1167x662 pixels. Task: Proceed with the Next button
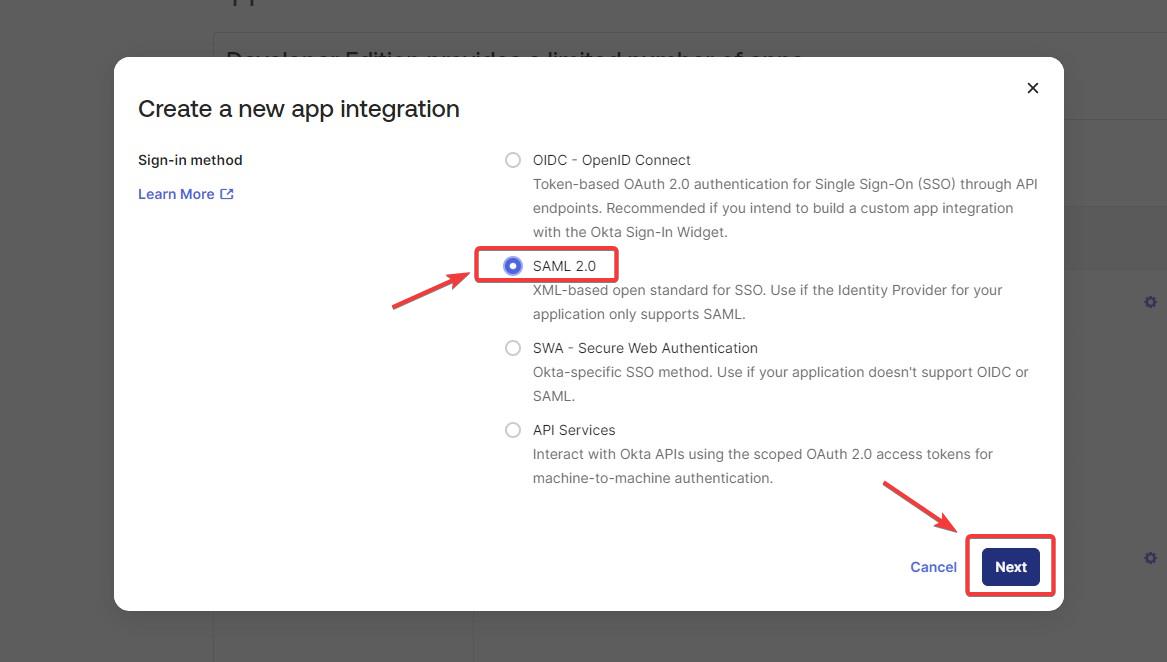(x=1010, y=567)
